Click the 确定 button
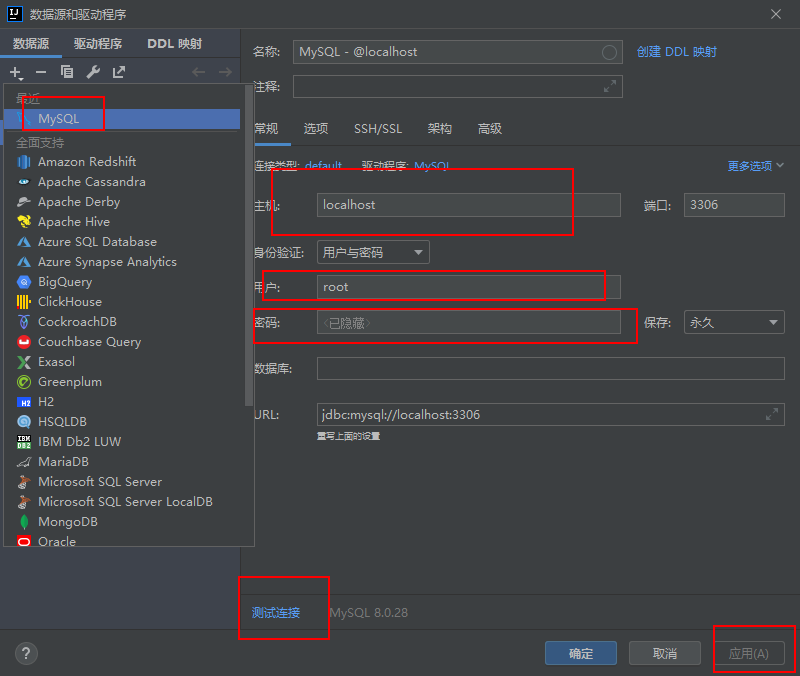 [x=581, y=654]
